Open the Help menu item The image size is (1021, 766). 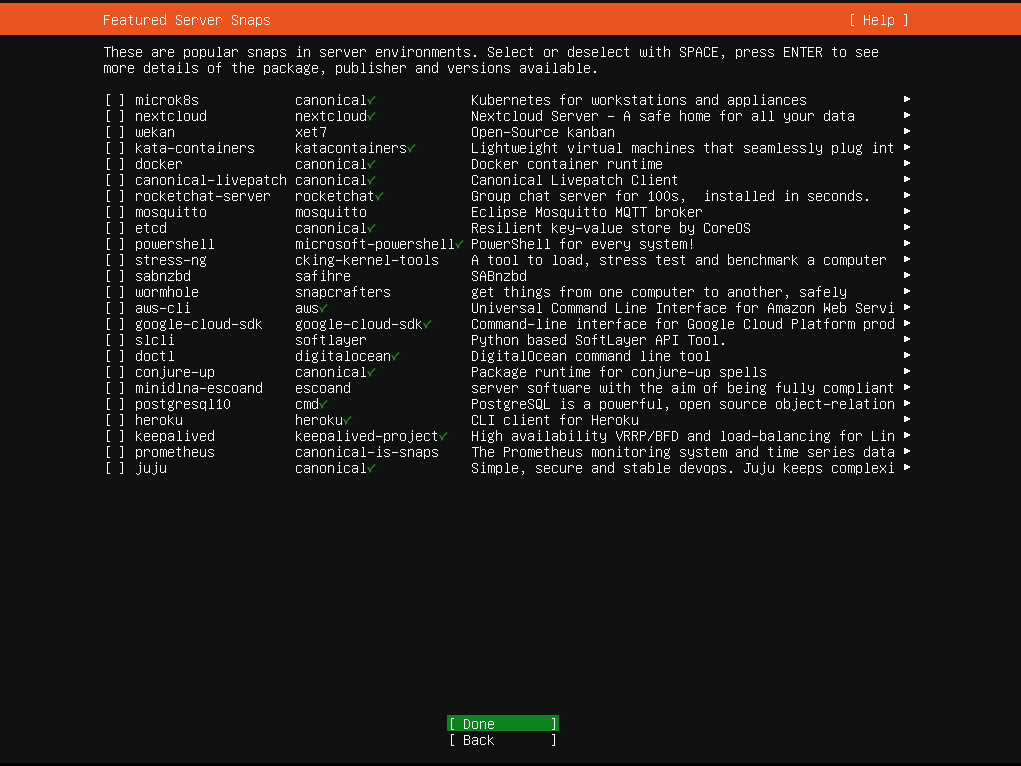coord(877,20)
